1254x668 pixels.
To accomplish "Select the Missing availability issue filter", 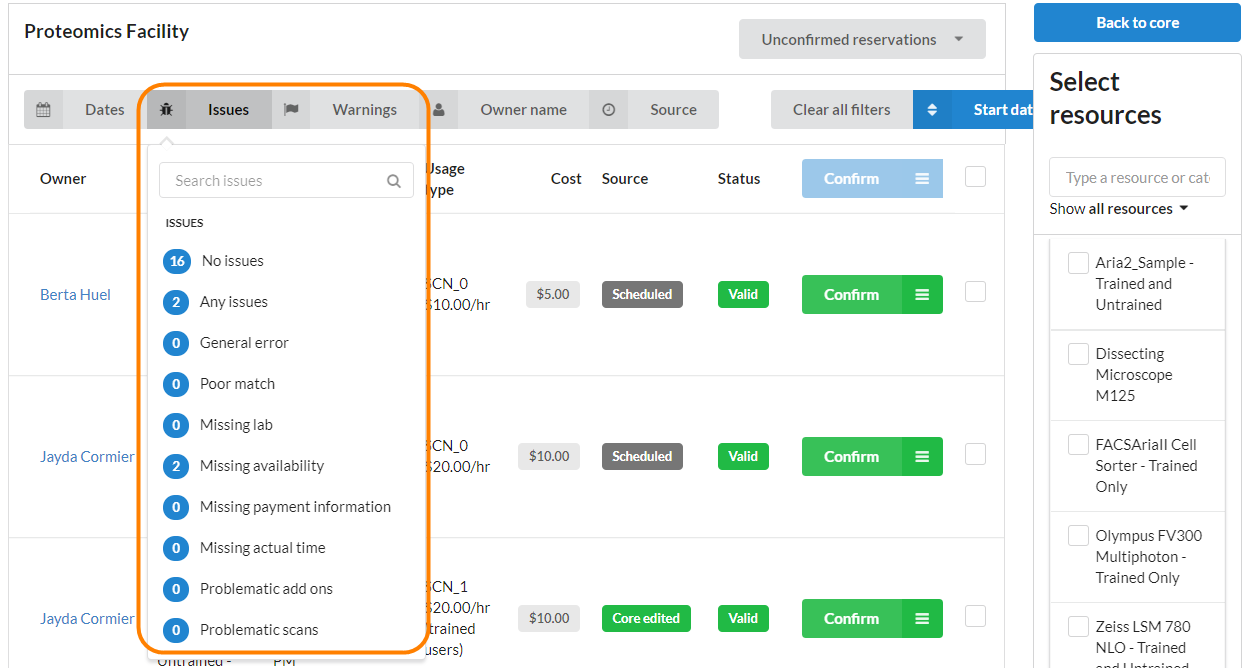I will [261, 466].
